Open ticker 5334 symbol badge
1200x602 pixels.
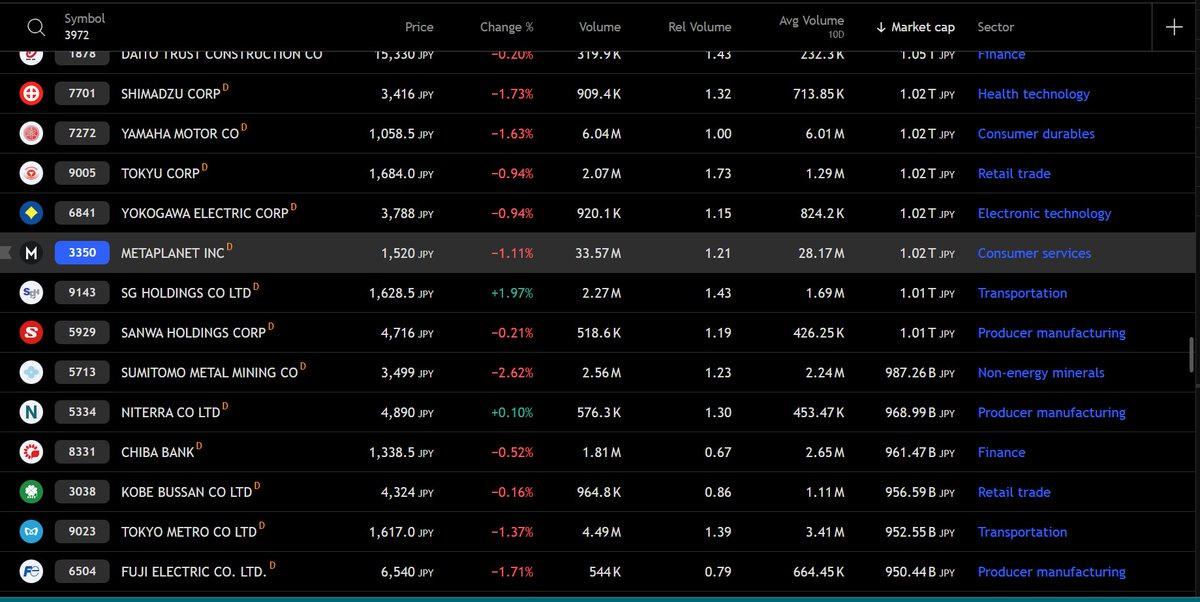click(82, 412)
